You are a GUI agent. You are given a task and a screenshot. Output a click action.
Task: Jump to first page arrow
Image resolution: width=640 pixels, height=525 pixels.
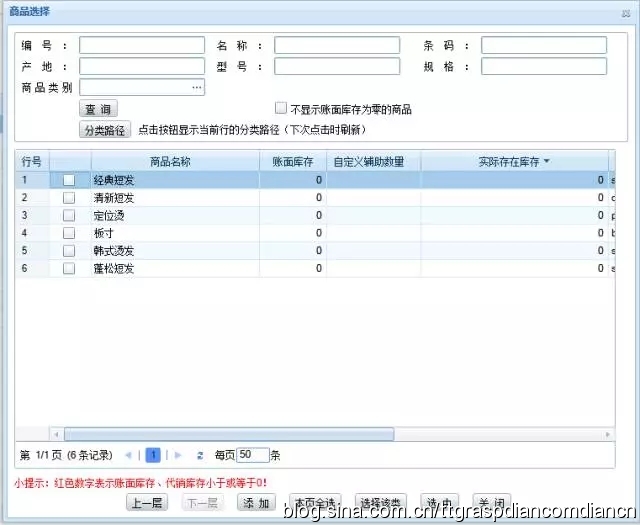click(x=127, y=455)
